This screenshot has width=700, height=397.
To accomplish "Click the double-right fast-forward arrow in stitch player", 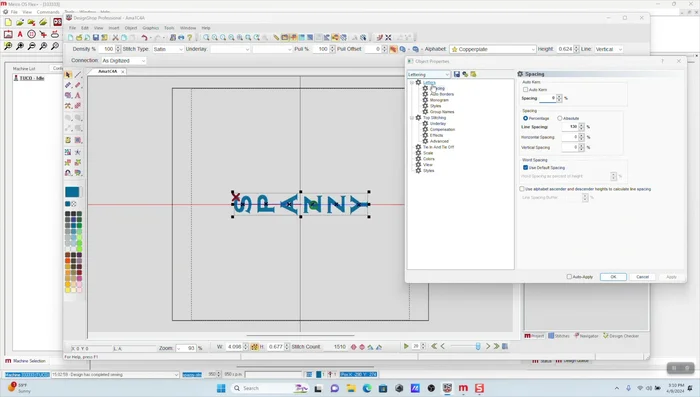I will pos(496,346).
